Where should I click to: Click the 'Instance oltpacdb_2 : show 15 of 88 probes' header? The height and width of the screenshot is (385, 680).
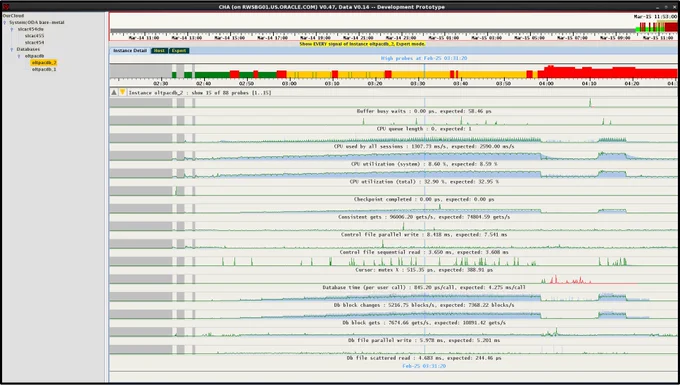click(x=200, y=93)
